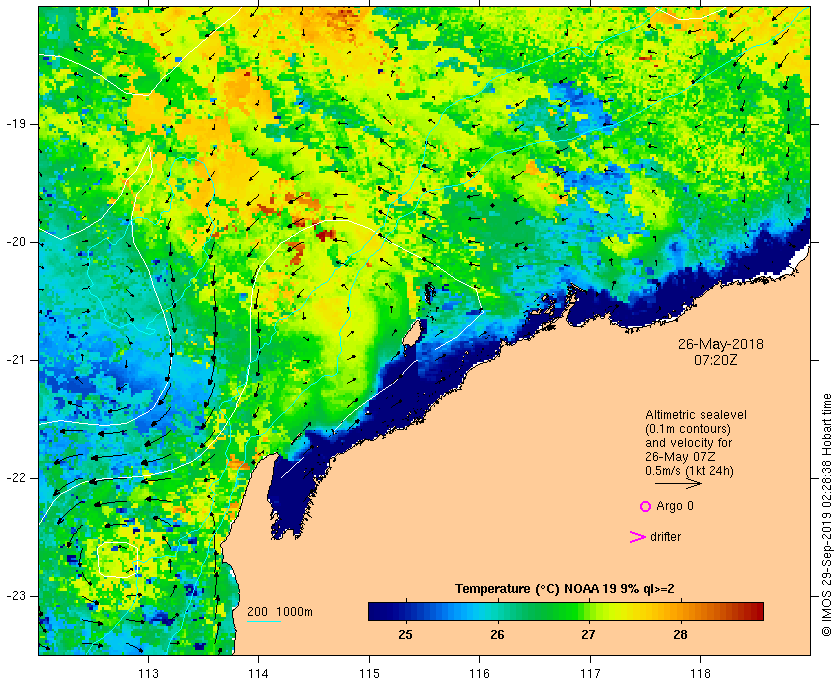This screenshot has width=840, height=680.
Task: Click the longitude axis label '118'
Action: (701, 674)
